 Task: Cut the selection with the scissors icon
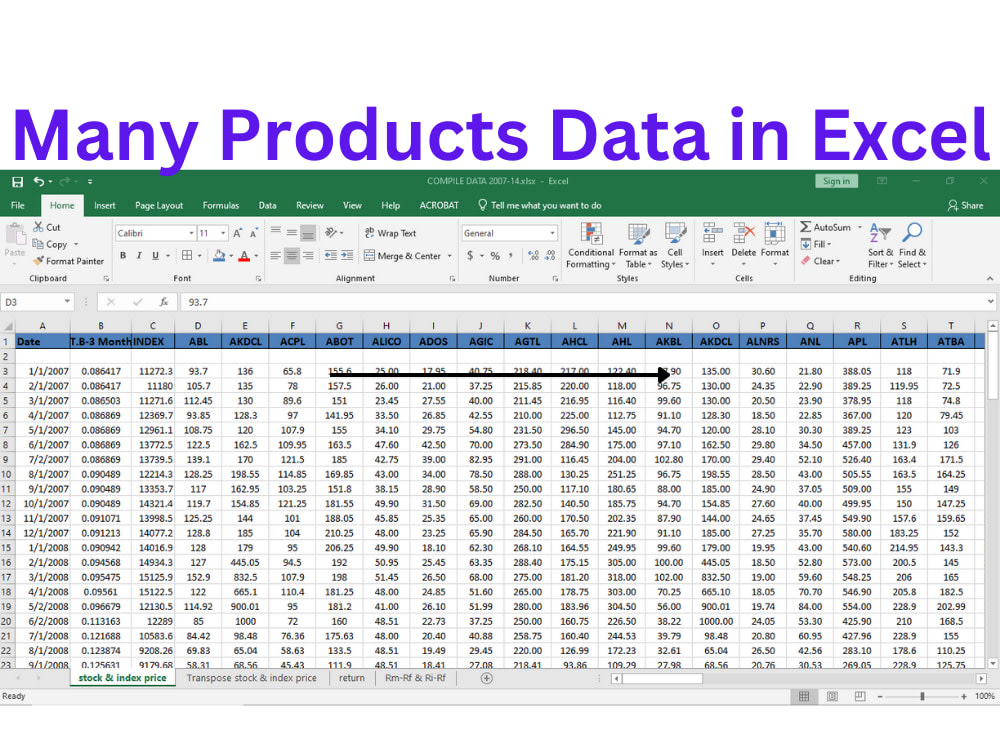click(47, 227)
